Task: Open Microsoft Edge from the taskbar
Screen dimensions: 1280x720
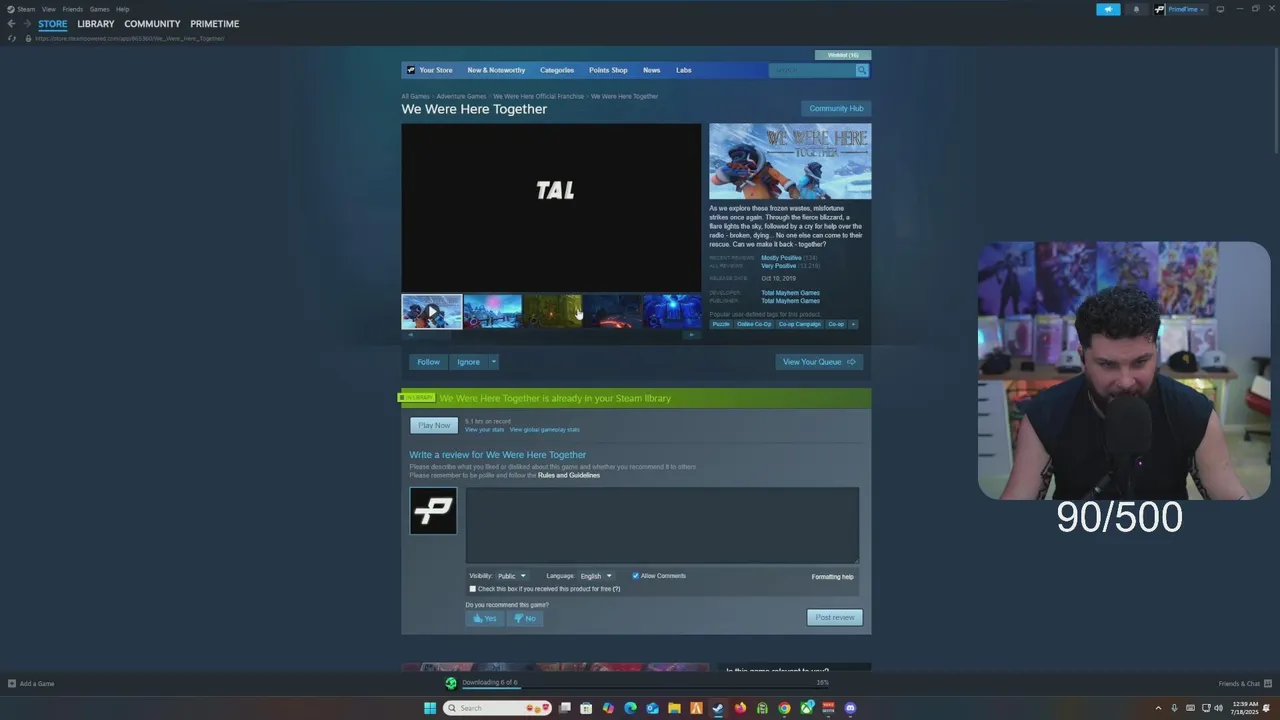Action: pos(630,708)
